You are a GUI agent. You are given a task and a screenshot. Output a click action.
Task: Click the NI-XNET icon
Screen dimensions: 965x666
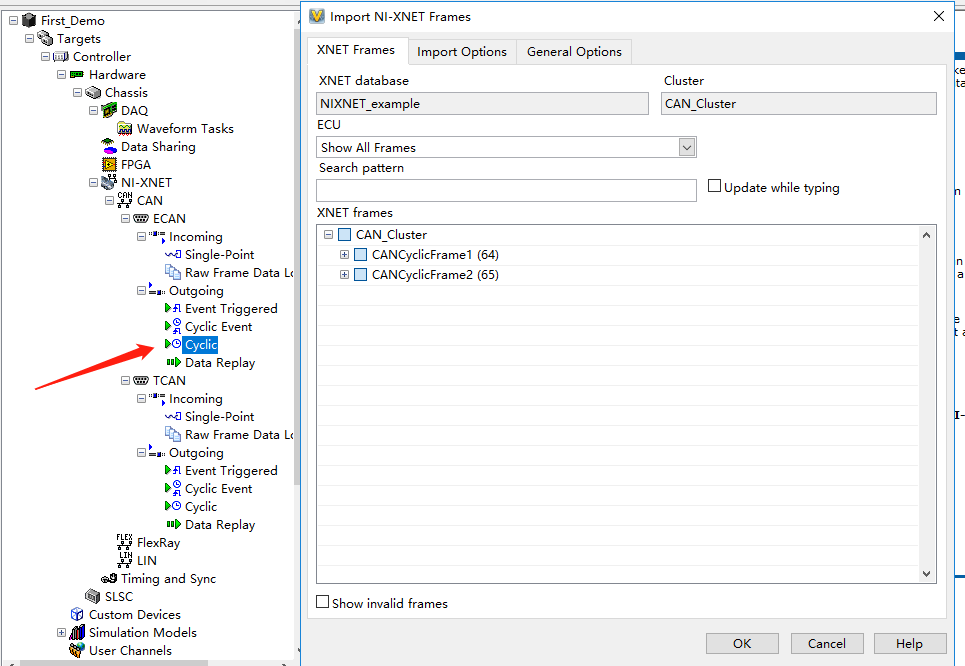(x=109, y=182)
